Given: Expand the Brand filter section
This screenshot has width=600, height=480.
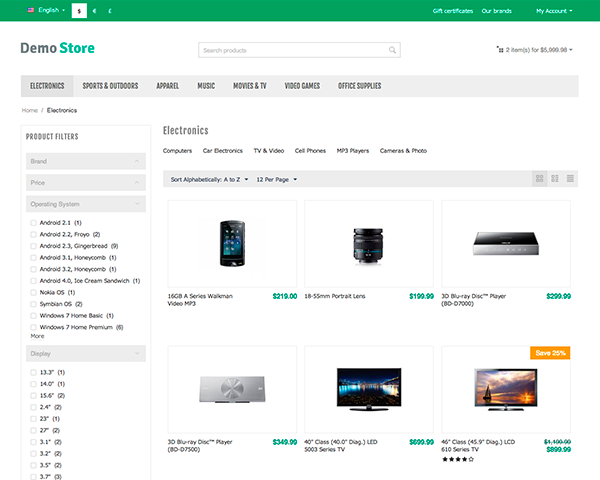Looking at the screenshot, I should [x=86, y=161].
